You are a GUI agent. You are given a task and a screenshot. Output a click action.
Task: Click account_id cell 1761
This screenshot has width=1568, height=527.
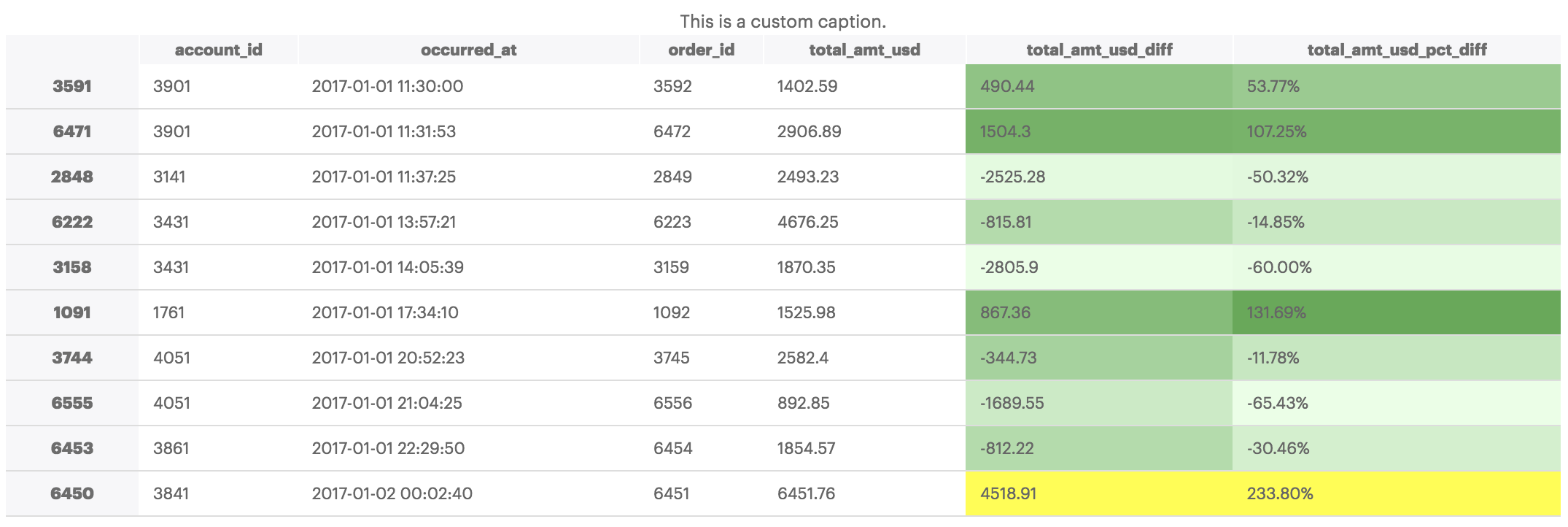pos(168,312)
